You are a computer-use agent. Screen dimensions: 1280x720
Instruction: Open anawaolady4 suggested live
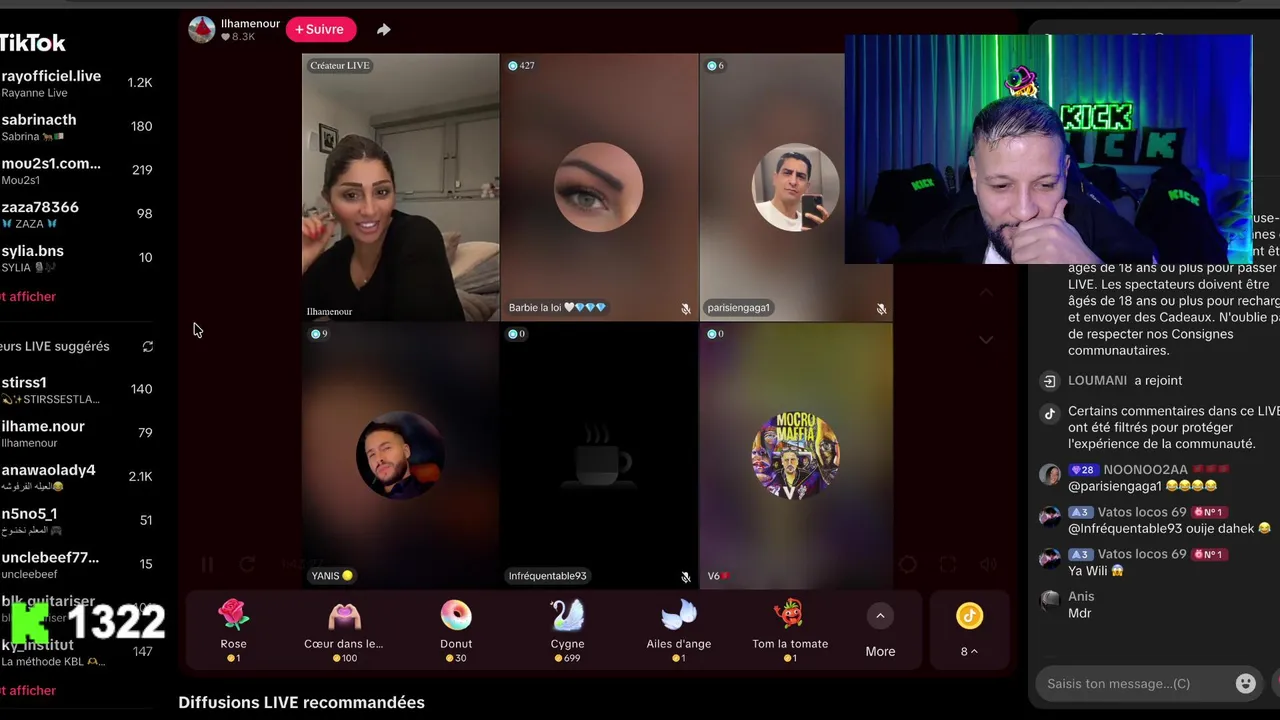[78, 477]
